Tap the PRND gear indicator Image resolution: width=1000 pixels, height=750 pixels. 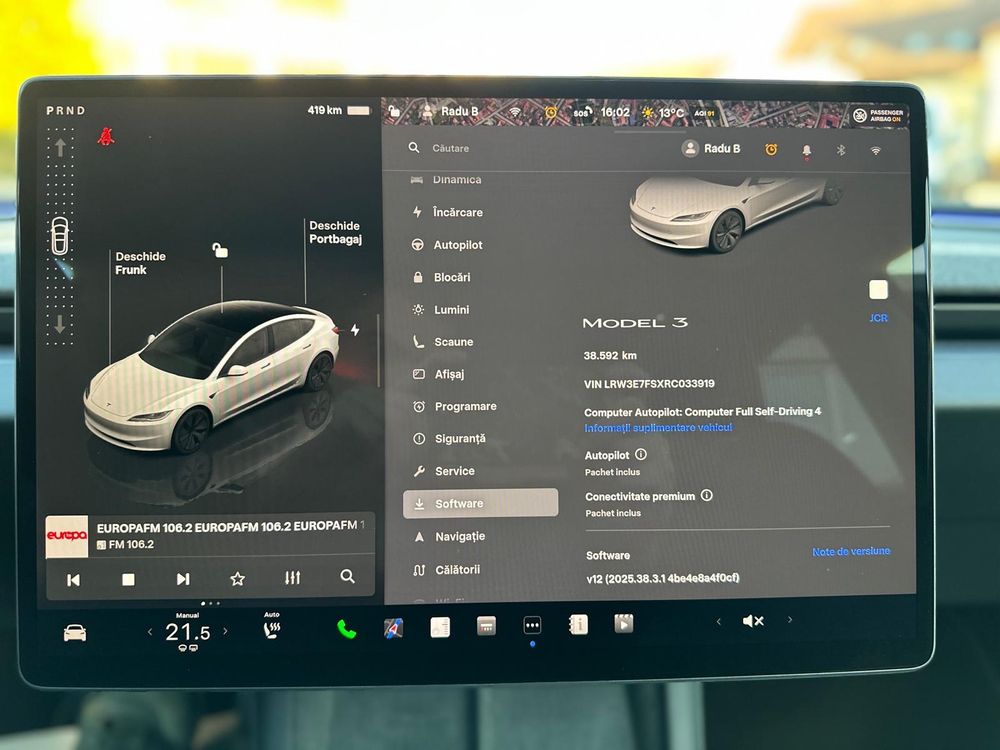66,110
